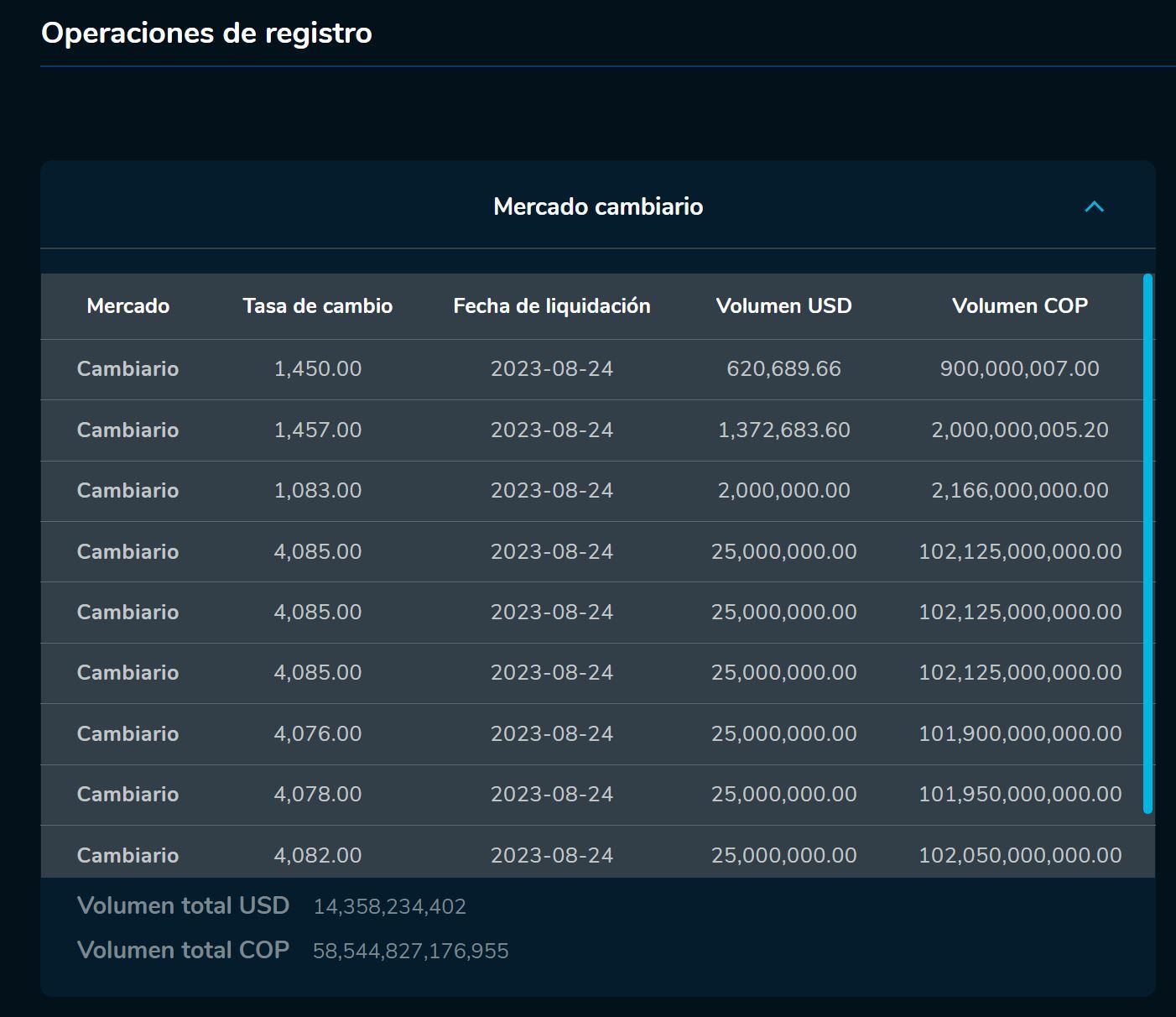Screen dimensions: 1176x1017
Task: Select the row with rate 4,076.00
Action: (587, 733)
